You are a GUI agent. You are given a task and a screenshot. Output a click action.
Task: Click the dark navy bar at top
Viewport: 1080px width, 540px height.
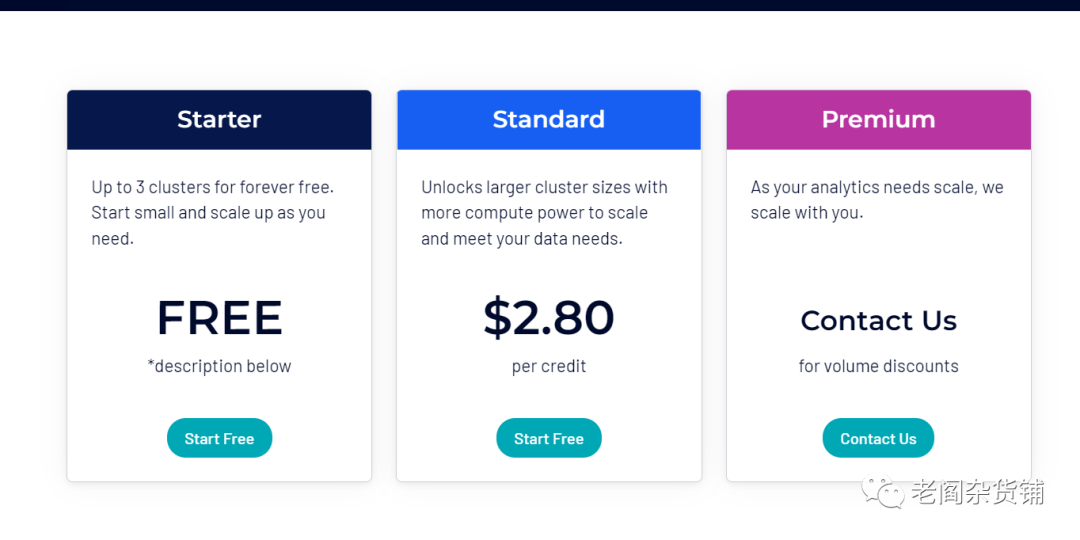[540, 5]
